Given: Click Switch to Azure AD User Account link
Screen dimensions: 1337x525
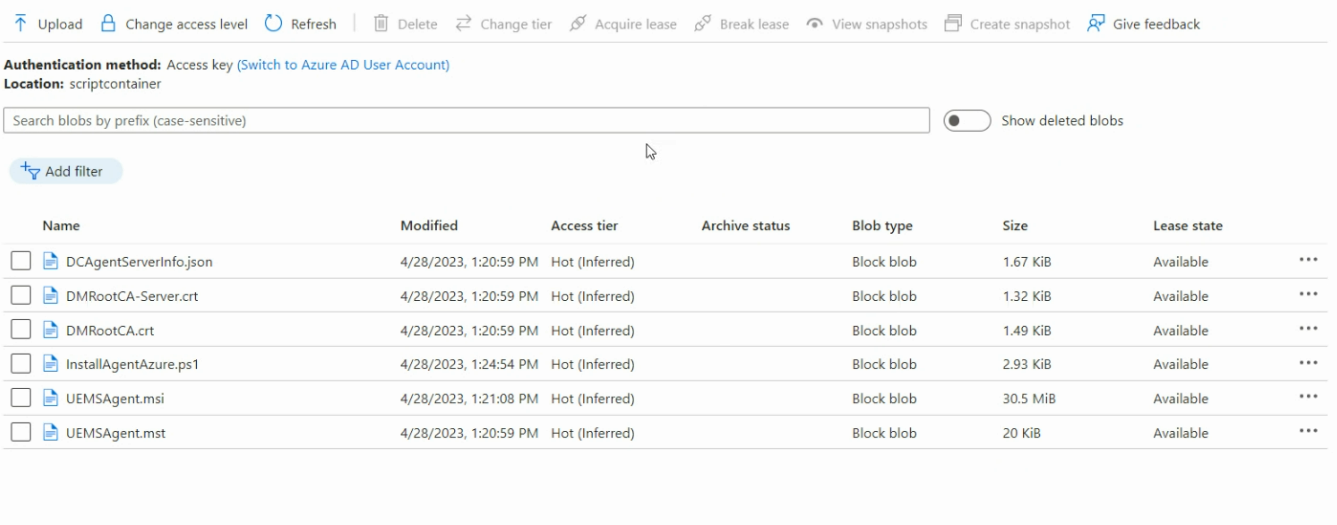Looking at the screenshot, I should point(343,65).
